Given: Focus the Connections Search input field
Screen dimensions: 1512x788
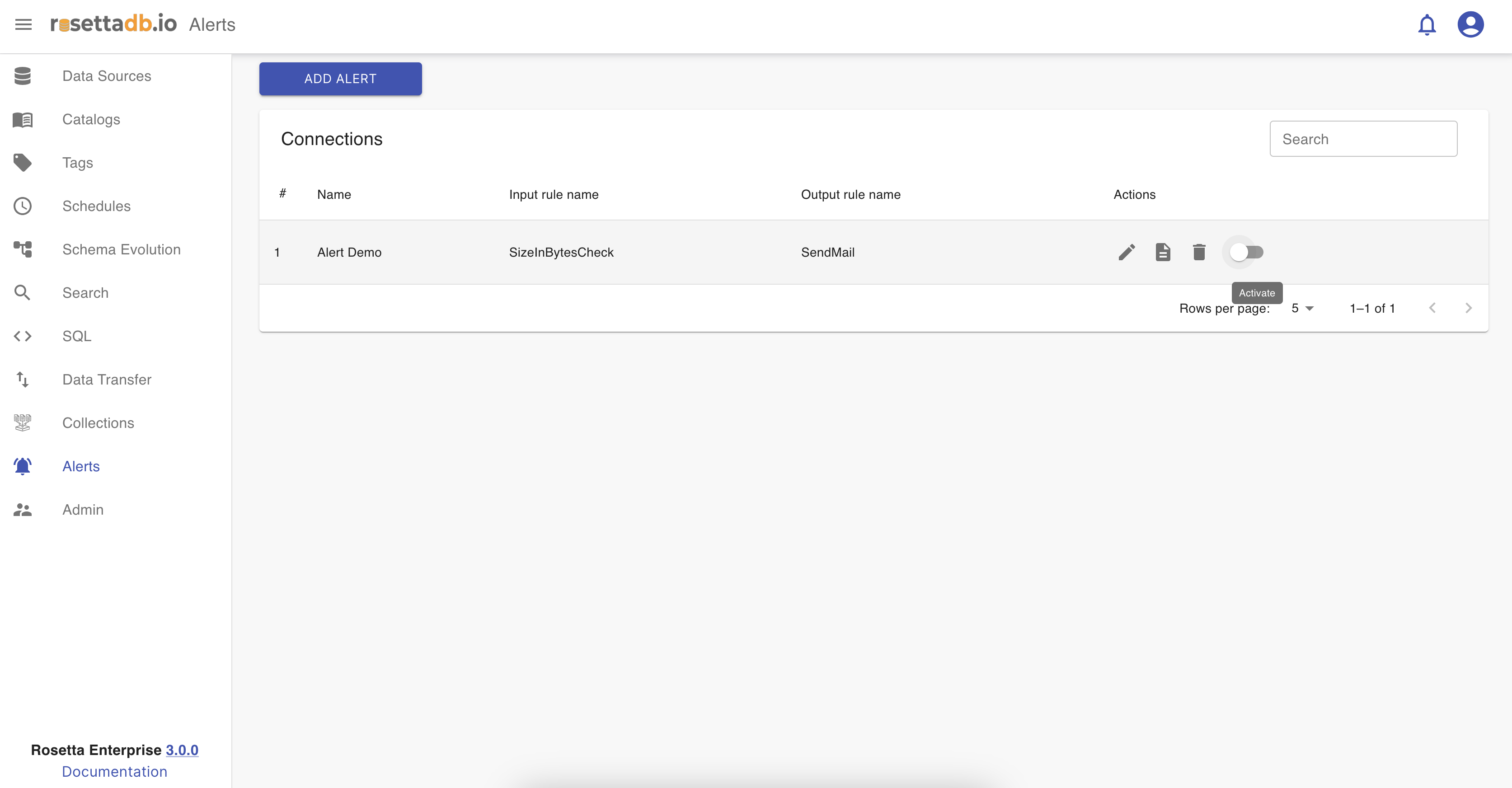Looking at the screenshot, I should click(1363, 139).
